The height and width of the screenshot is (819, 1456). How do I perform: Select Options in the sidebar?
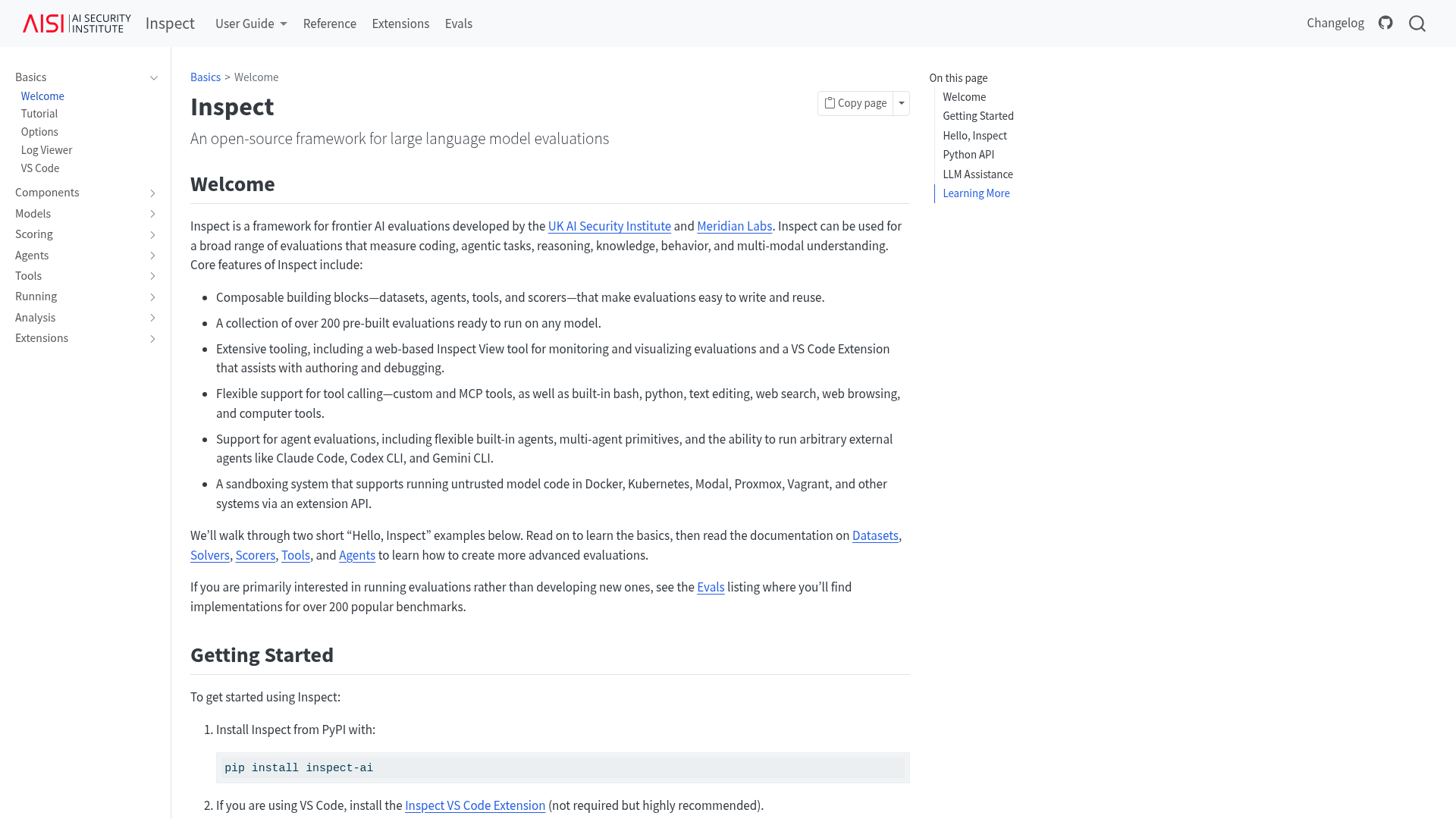39,132
